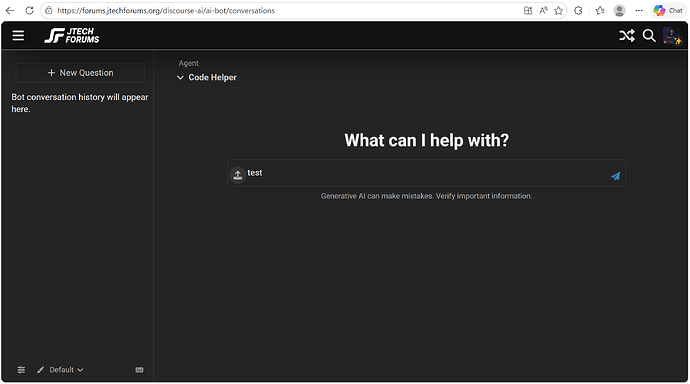Click the upload file icon

click(x=238, y=175)
